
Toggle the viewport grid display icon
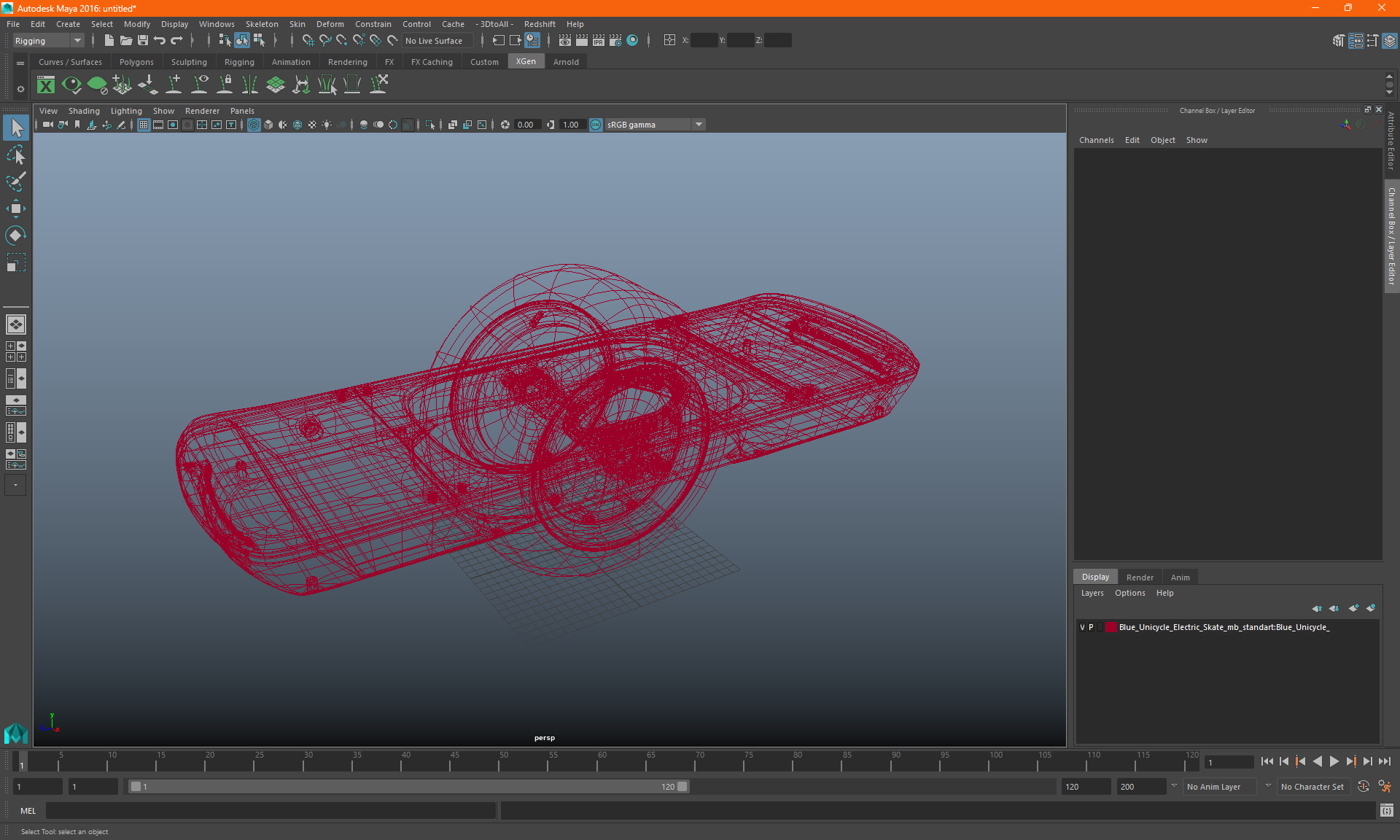pyautogui.click(x=144, y=125)
